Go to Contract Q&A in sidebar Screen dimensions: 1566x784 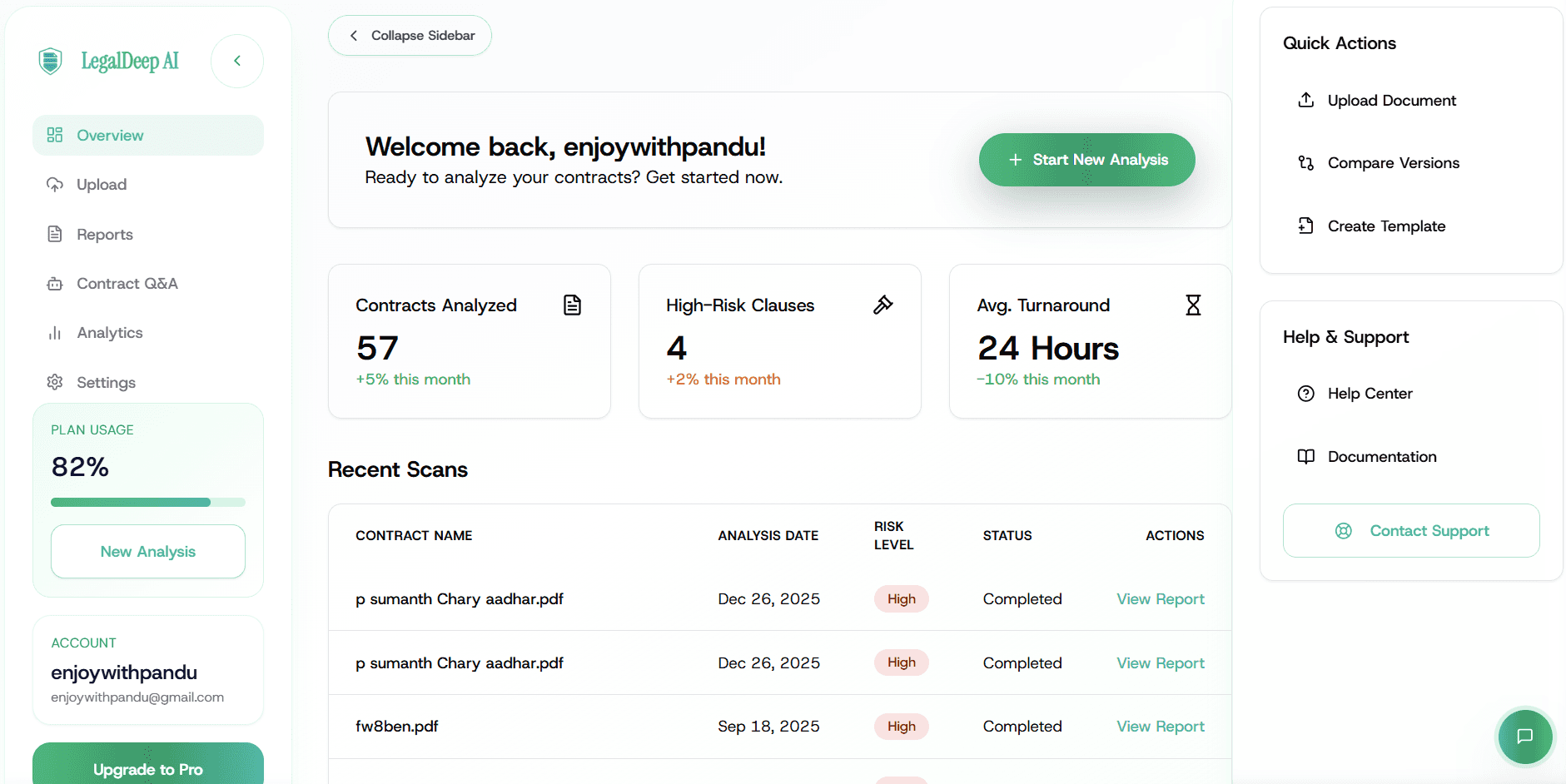(x=127, y=284)
